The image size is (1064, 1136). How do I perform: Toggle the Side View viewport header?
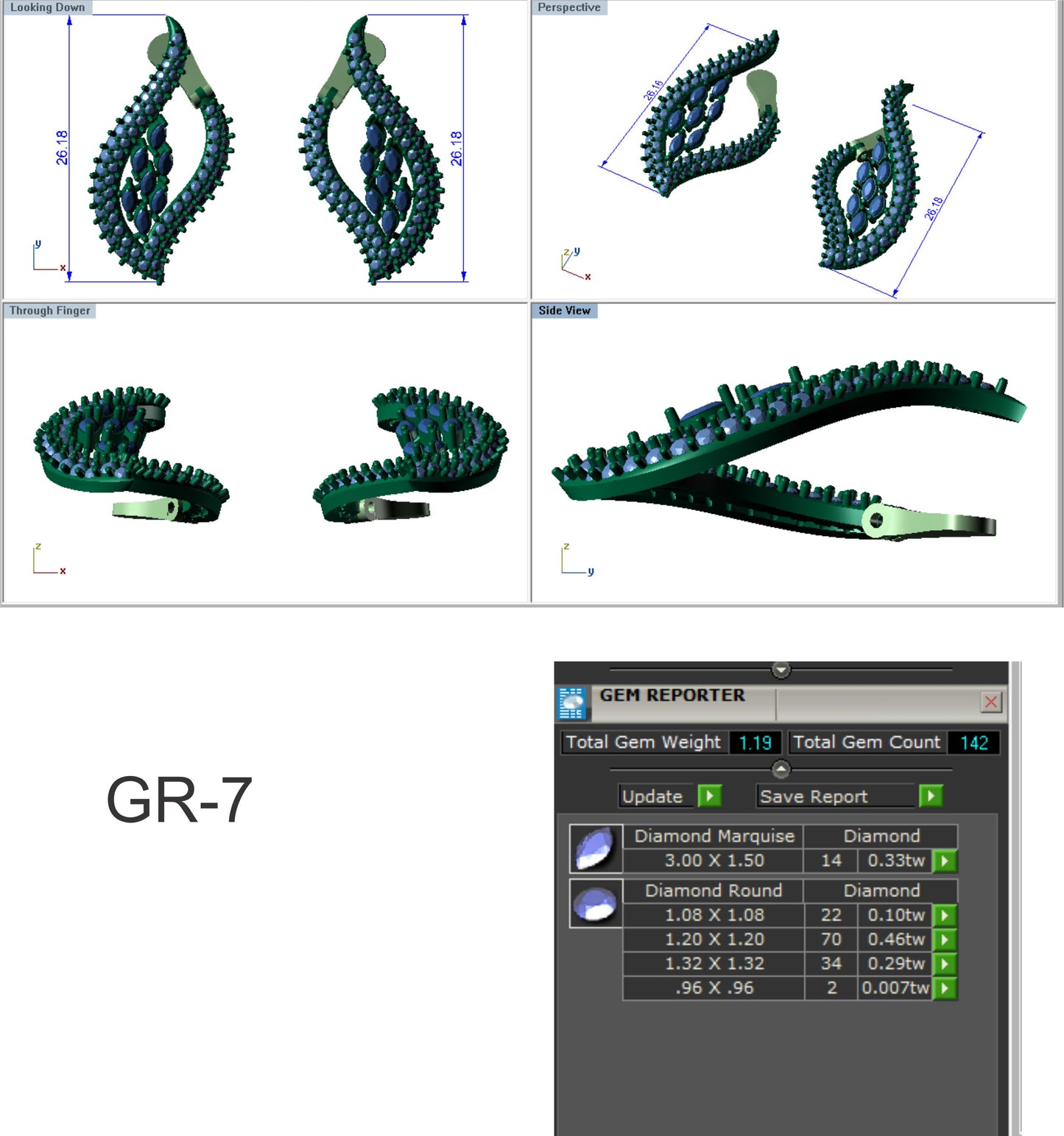(x=563, y=310)
